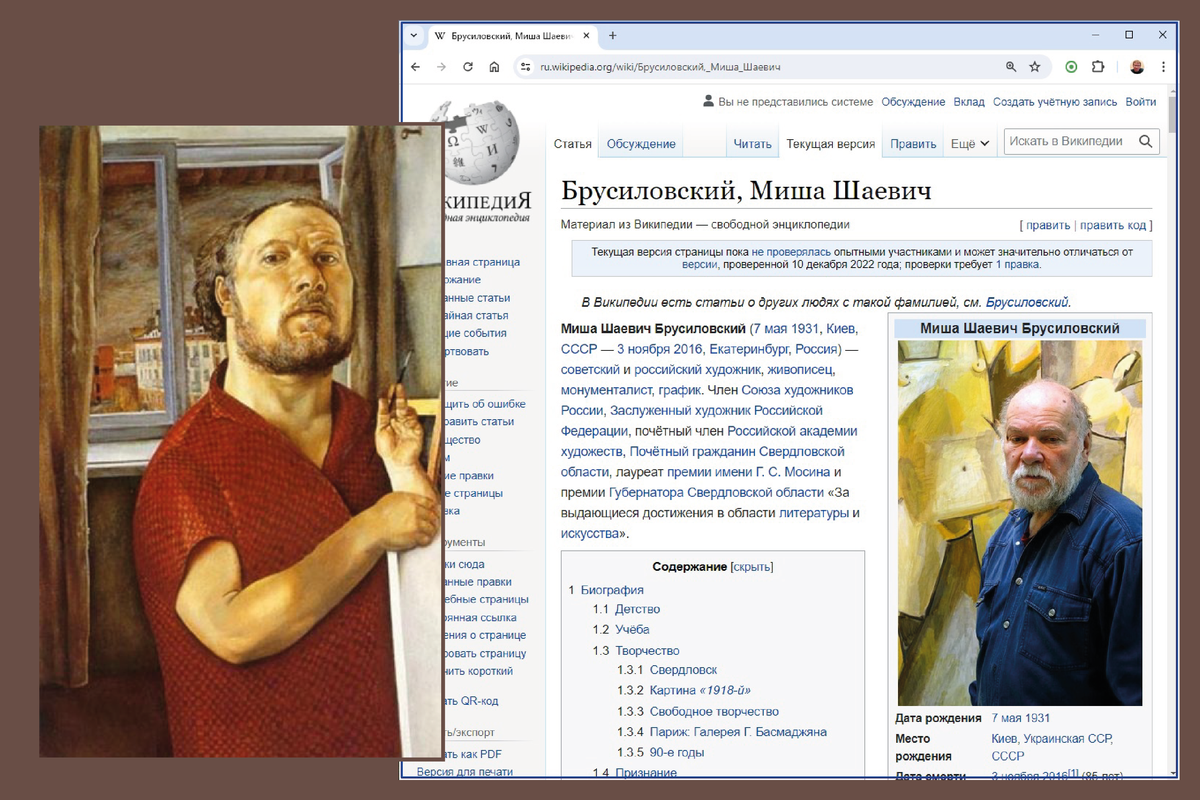
Task: Open the Chrome profile avatar
Action: (1137, 67)
